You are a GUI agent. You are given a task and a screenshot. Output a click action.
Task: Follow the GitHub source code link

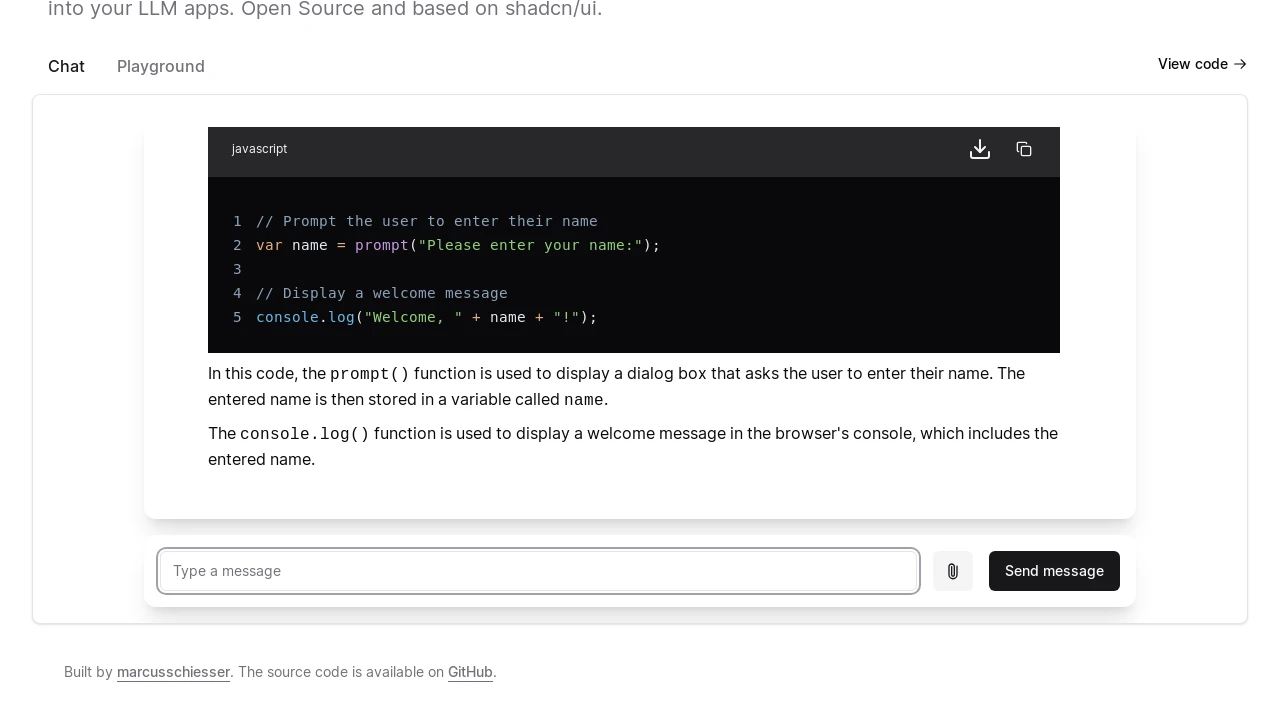(x=470, y=672)
